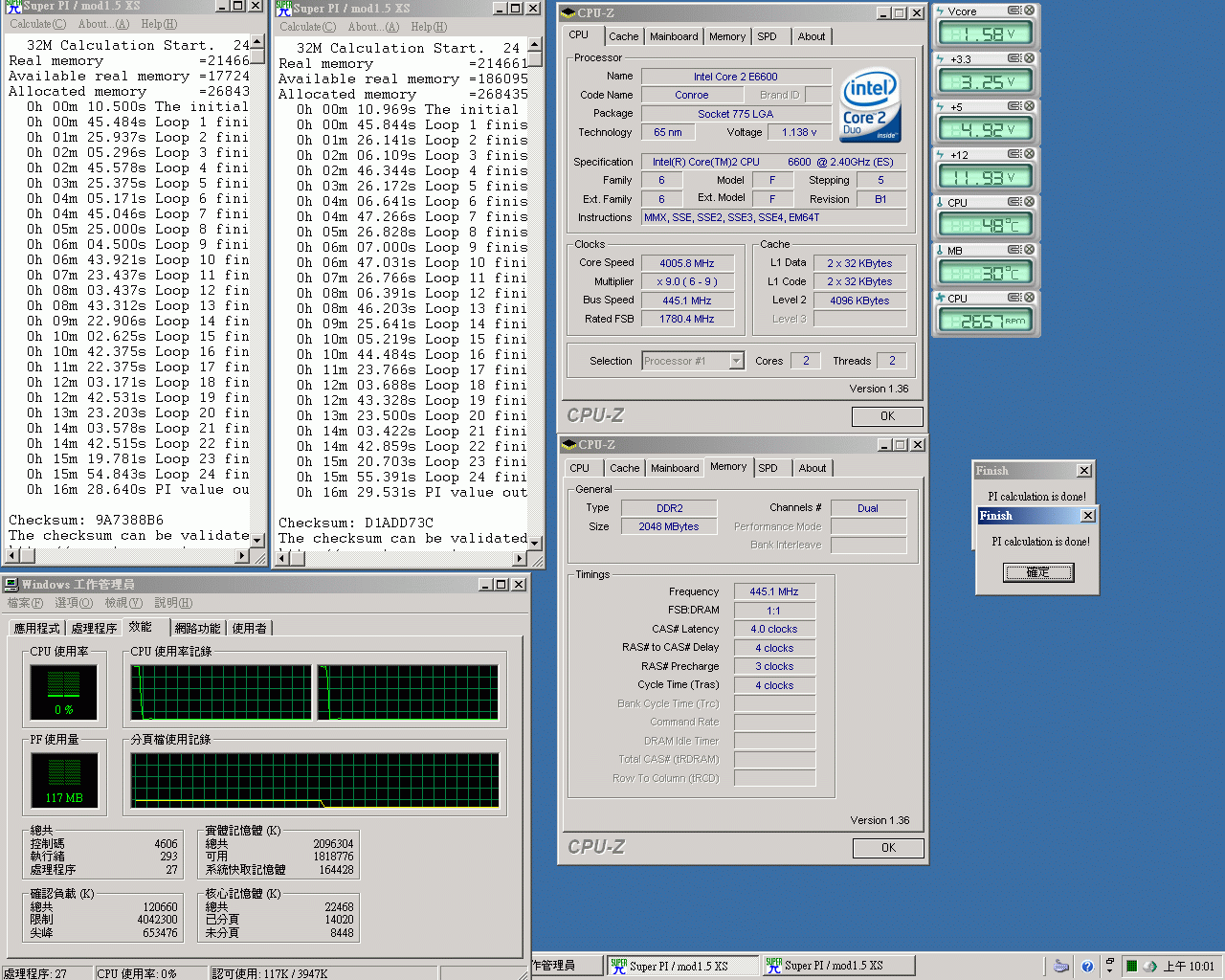Image resolution: width=1225 pixels, height=980 pixels.
Task: Open the 檢視(V) menu in Task Manager
Action: pyautogui.click(x=123, y=603)
